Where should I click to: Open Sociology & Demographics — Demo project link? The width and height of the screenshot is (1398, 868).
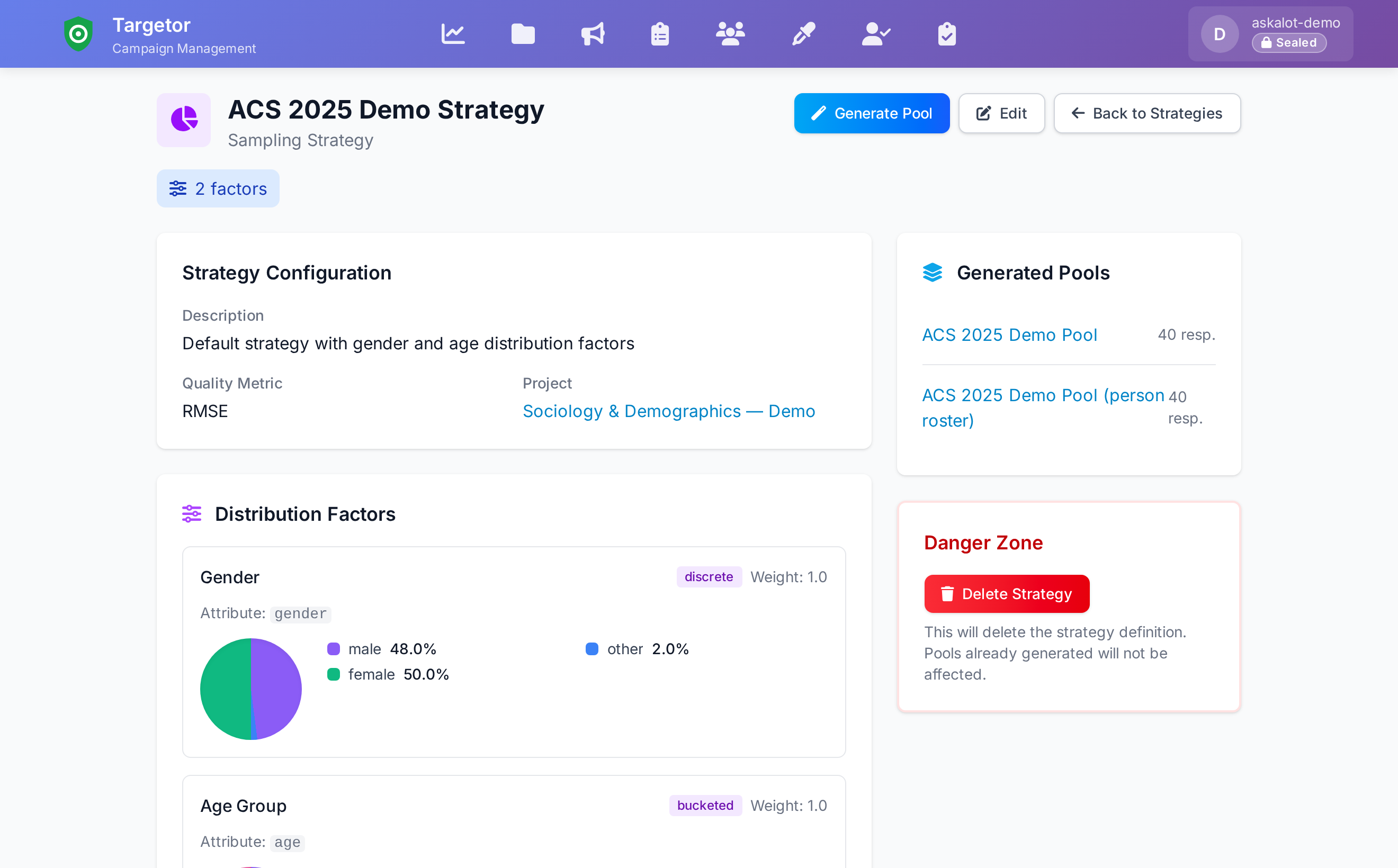tap(669, 411)
